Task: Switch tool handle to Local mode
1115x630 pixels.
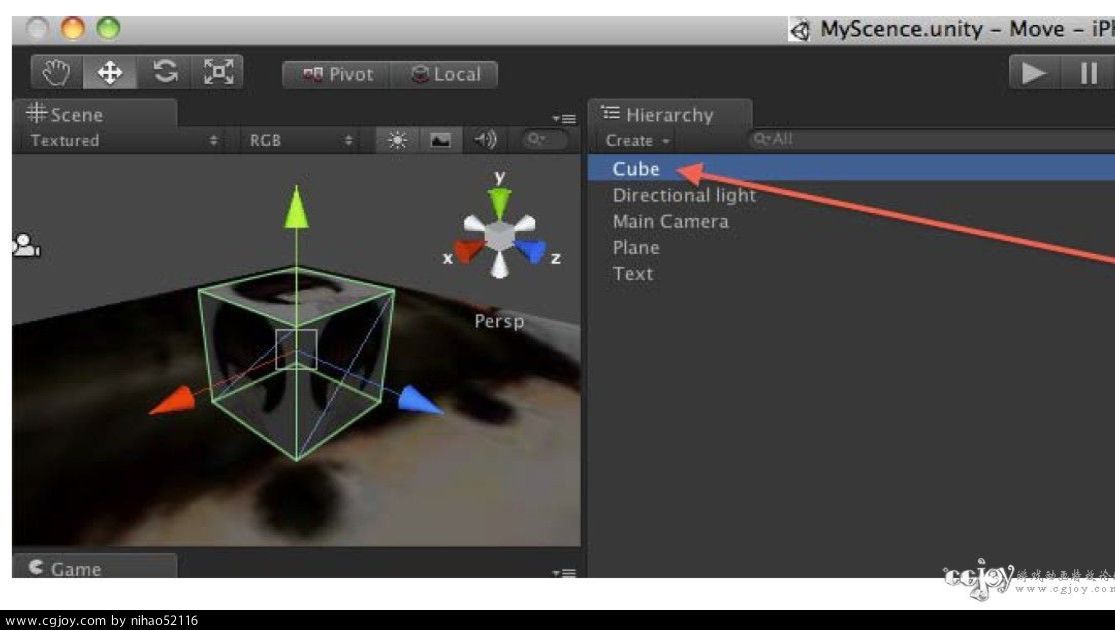Action: click(x=445, y=73)
